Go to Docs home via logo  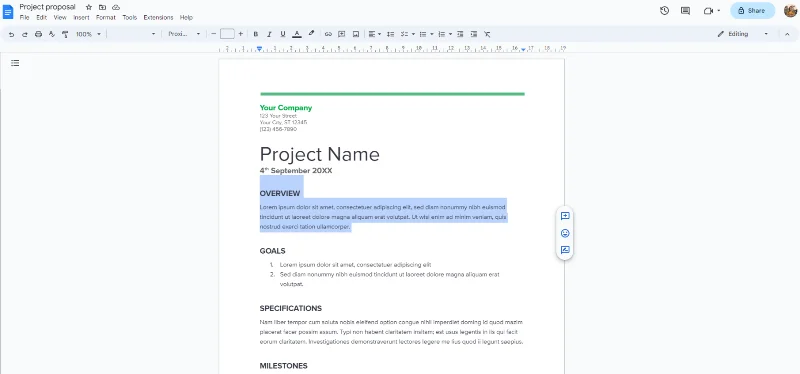point(8,11)
